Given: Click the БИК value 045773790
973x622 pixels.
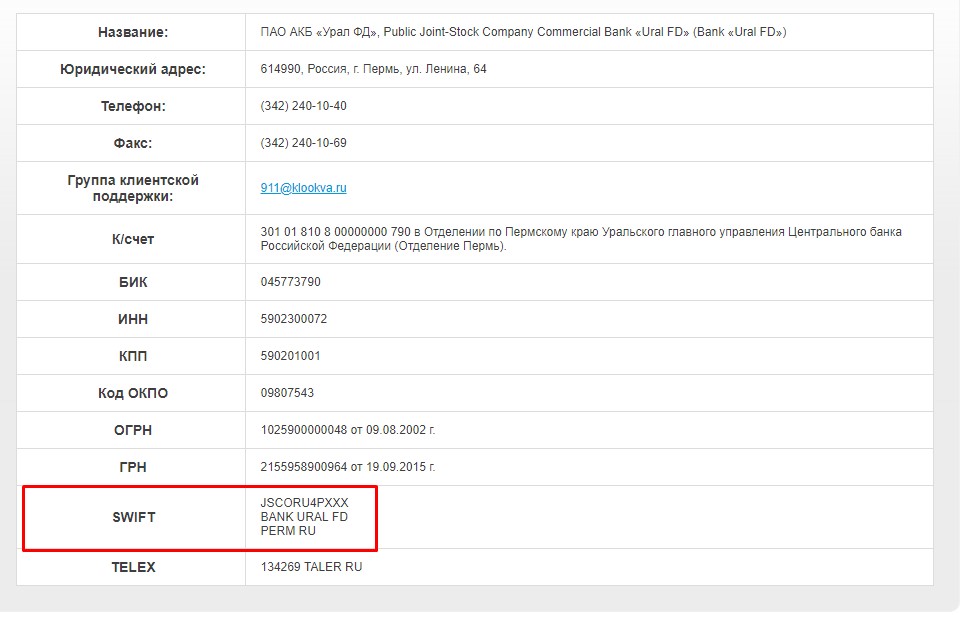Looking at the screenshot, I should point(290,282).
